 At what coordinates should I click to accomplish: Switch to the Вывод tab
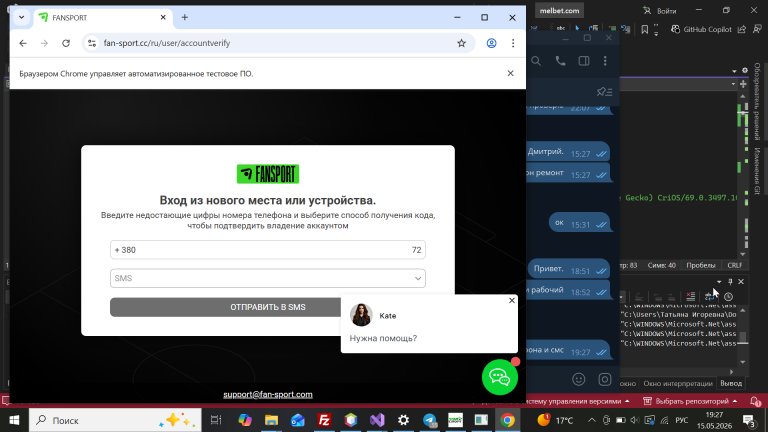click(x=731, y=384)
